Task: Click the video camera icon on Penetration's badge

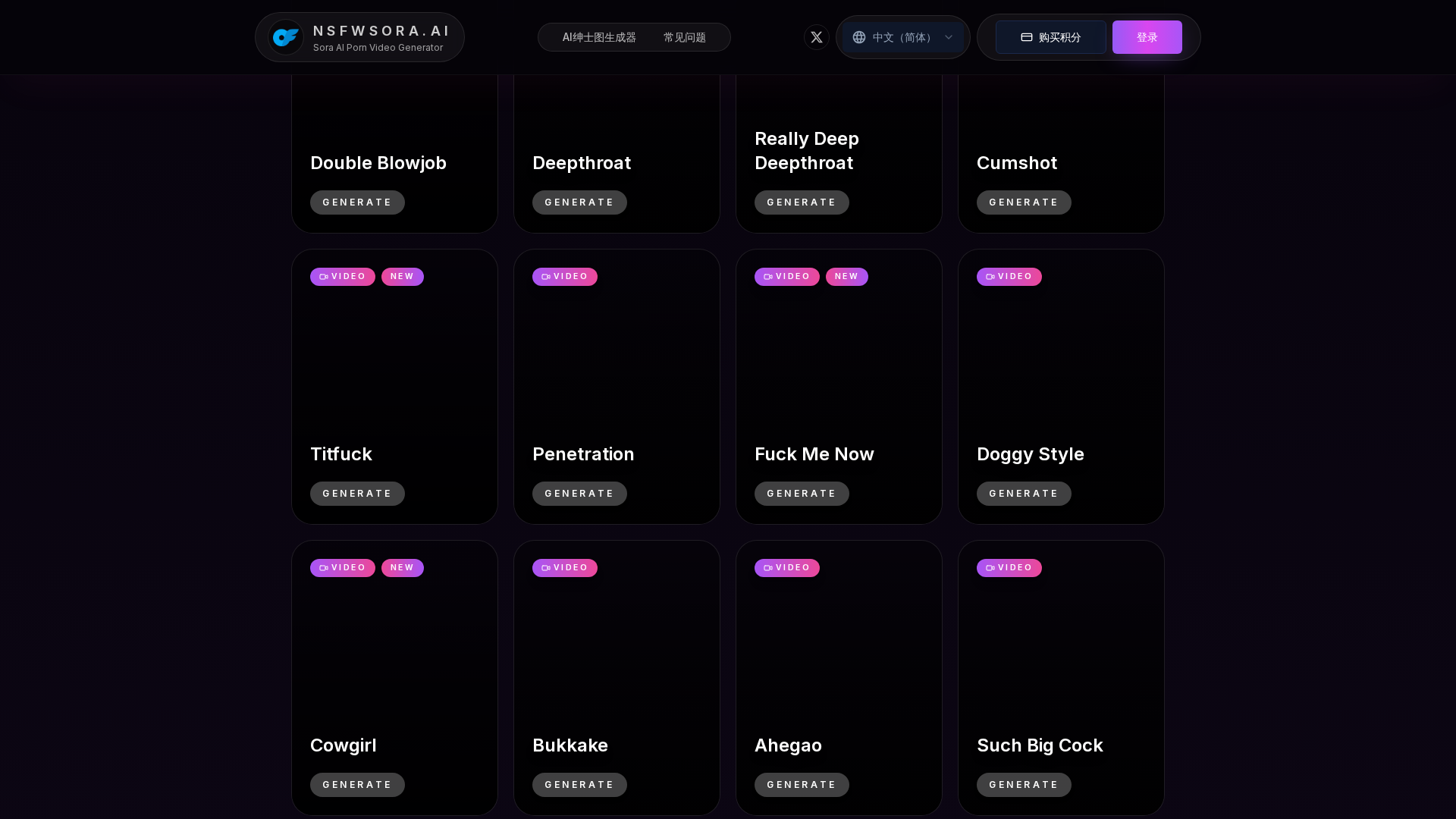Action: tap(545, 277)
